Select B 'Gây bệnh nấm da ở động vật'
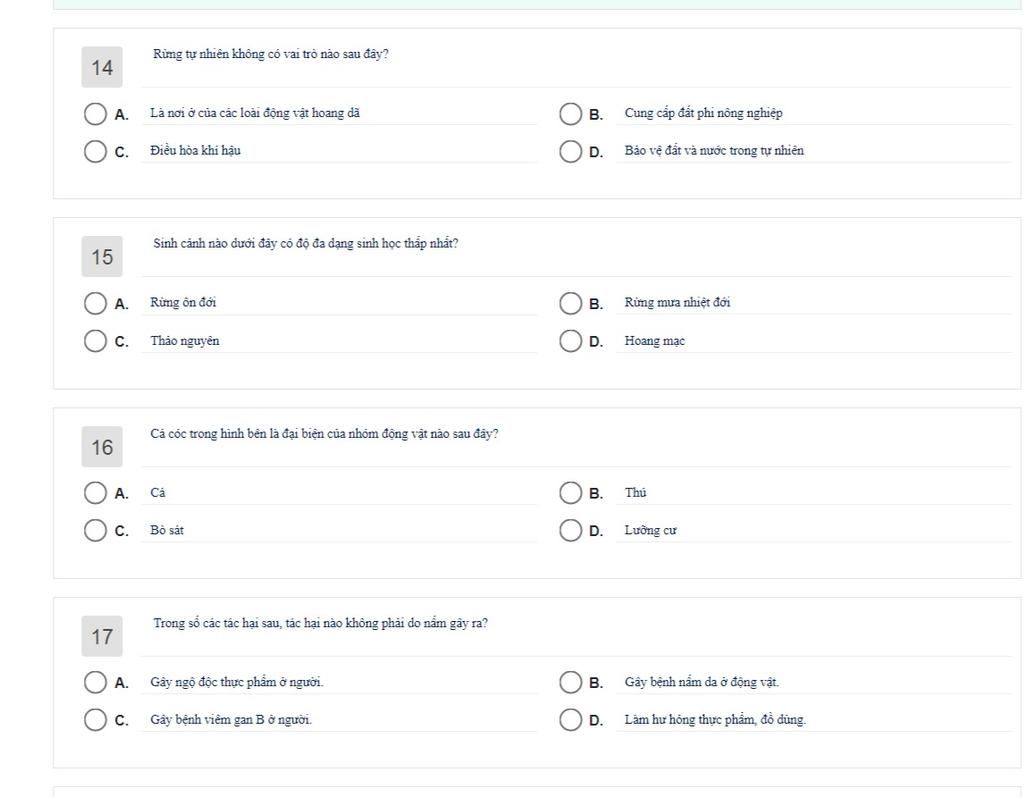This screenshot has width=1024, height=797. 571,683
